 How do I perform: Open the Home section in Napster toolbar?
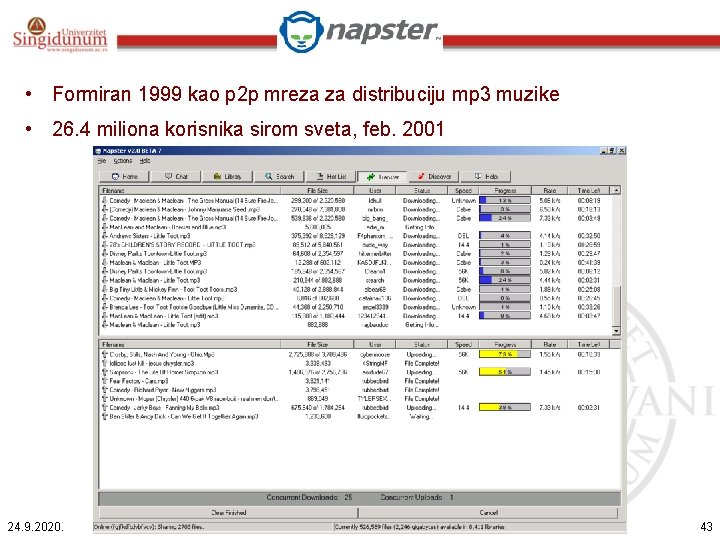click(125, 176)
